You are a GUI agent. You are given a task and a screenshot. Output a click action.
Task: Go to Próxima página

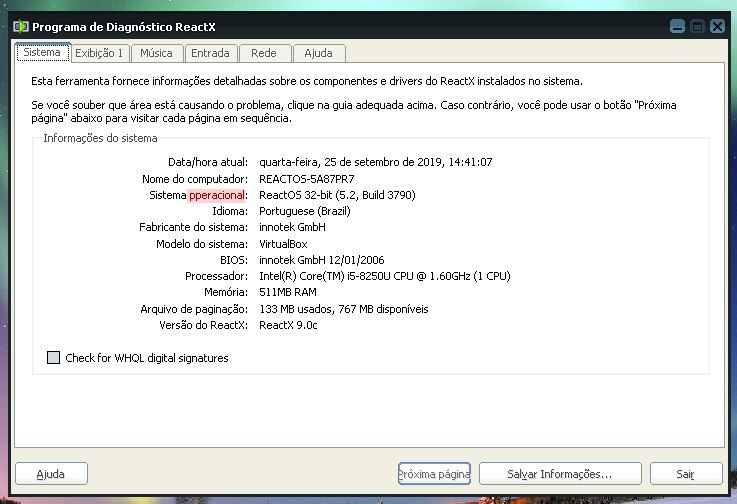pos(434,474)
